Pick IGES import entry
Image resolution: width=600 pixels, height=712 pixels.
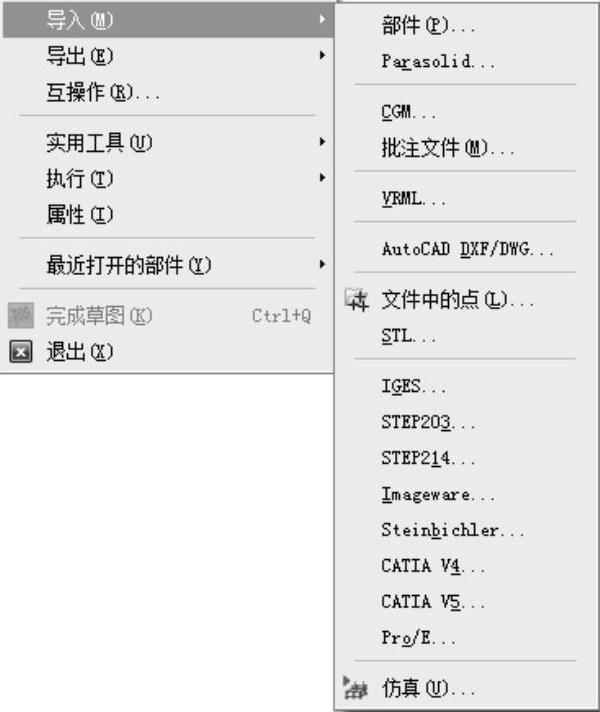[414, 387]
